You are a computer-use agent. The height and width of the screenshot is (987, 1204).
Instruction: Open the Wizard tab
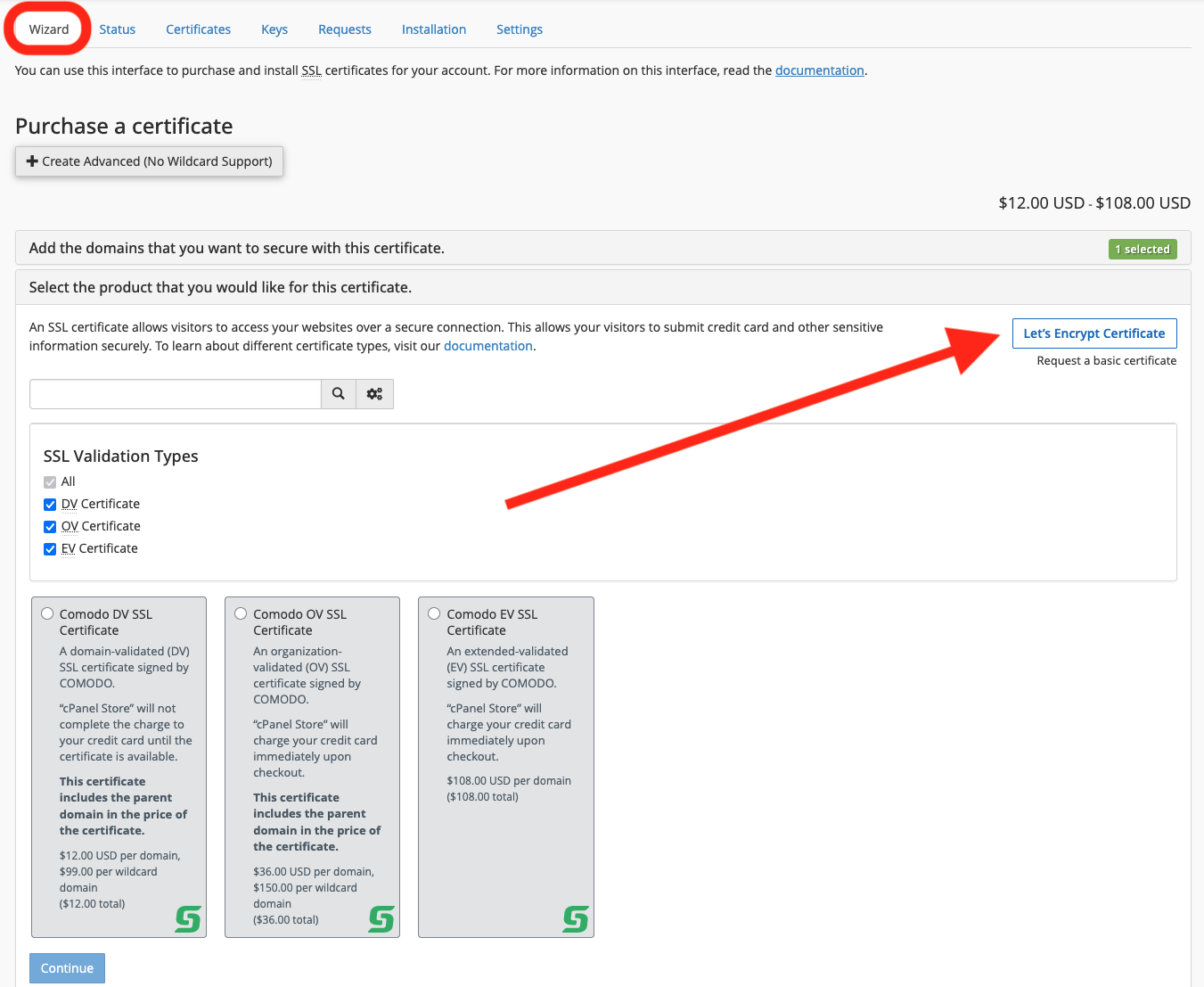pyautogui.click(x=49, y=29)
